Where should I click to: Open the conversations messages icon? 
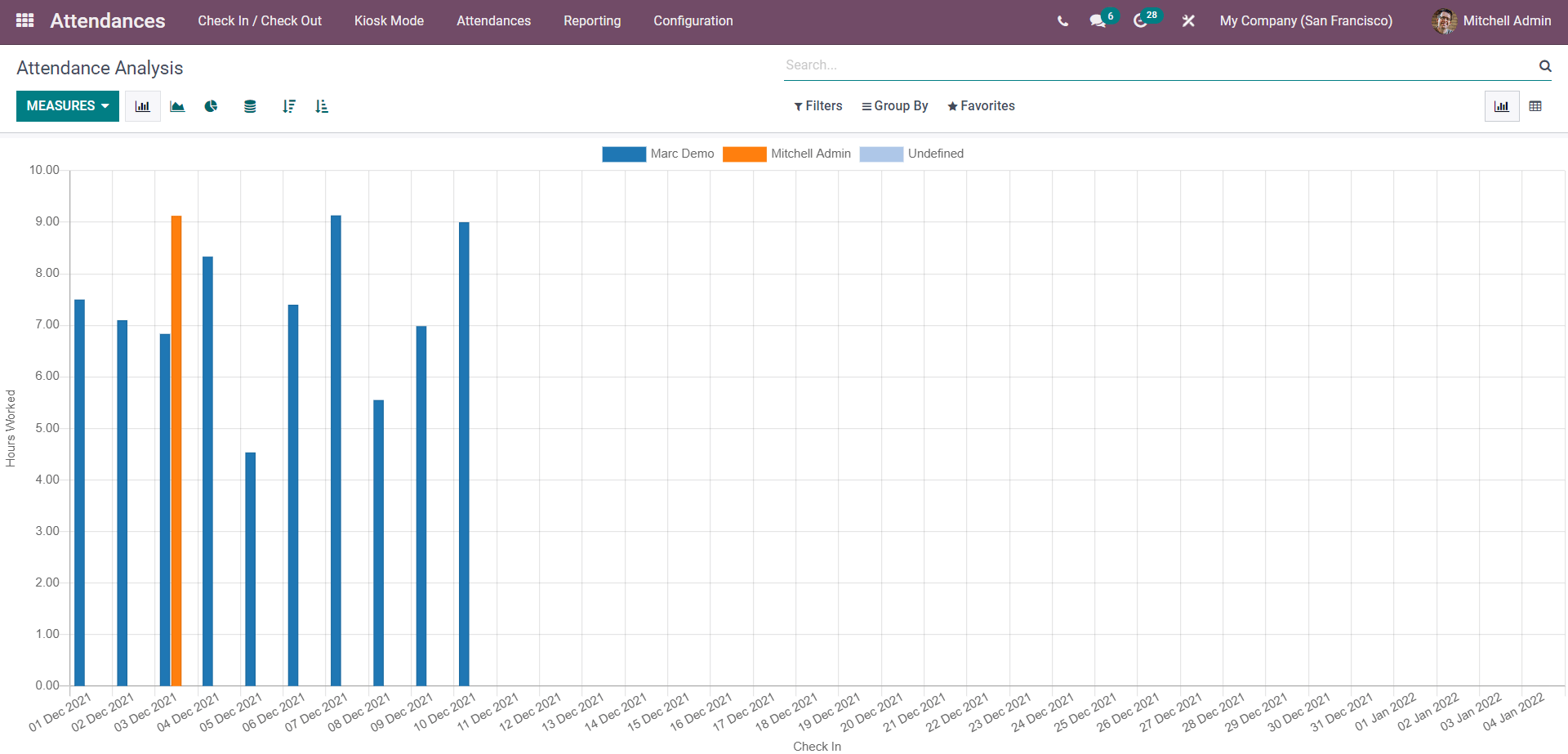(1098, 21)
